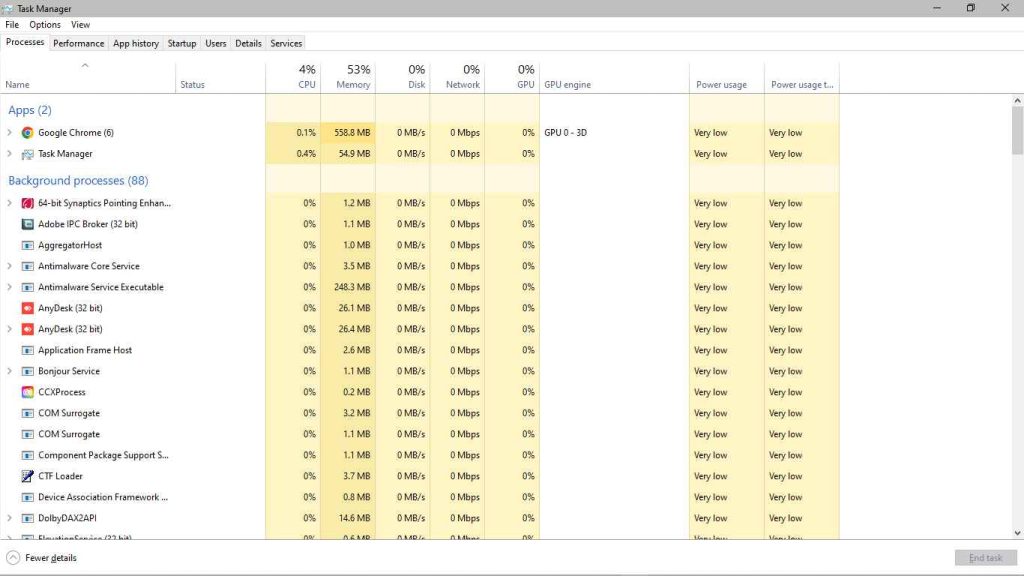Image resolution: width=1024 pixels, height=576 pixels.
Task: Open the View menu
Action: pos(80,25)
